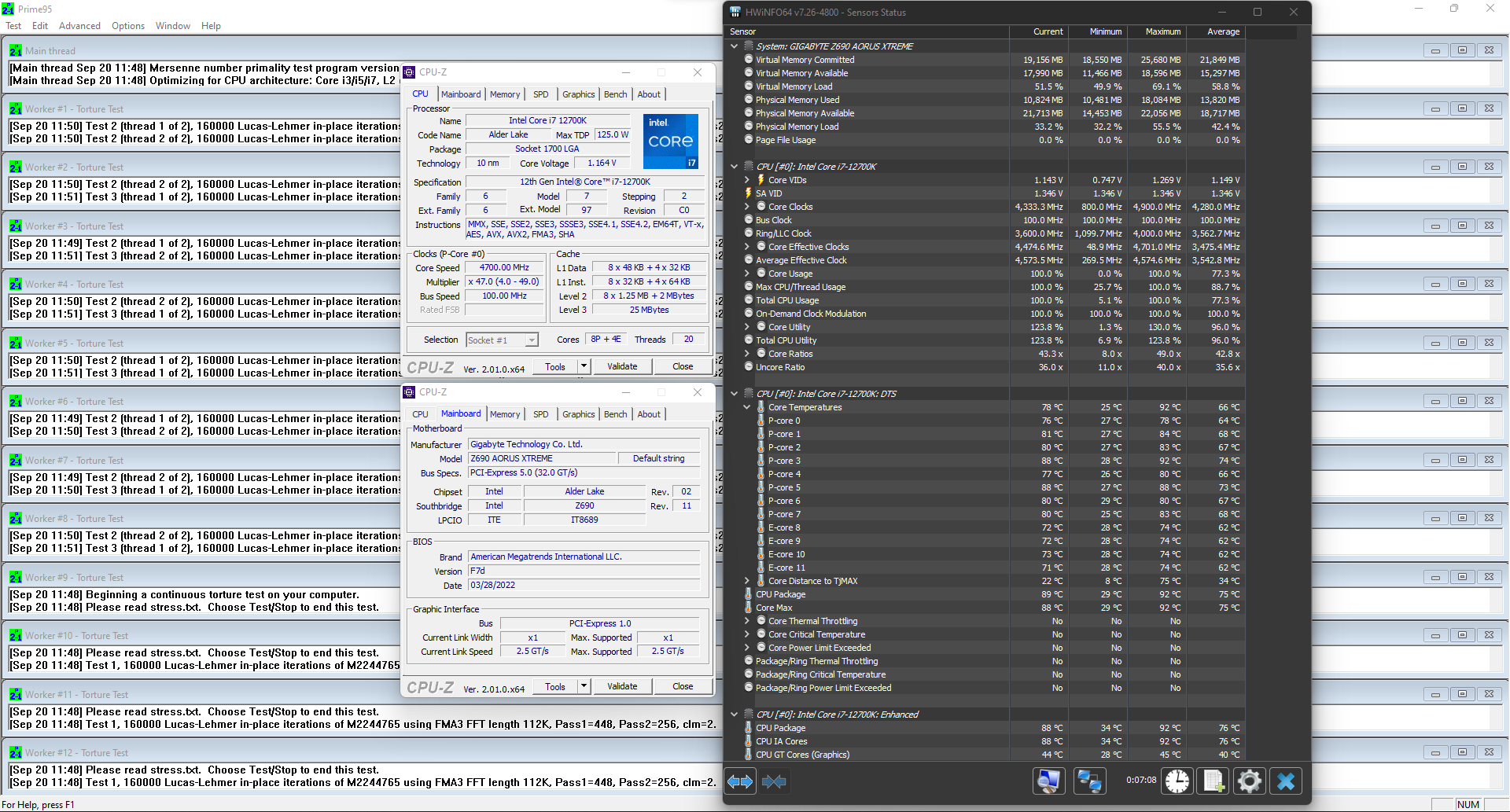
Task: Open the Test menu in Prime95
Action: [x=13, y=25]
